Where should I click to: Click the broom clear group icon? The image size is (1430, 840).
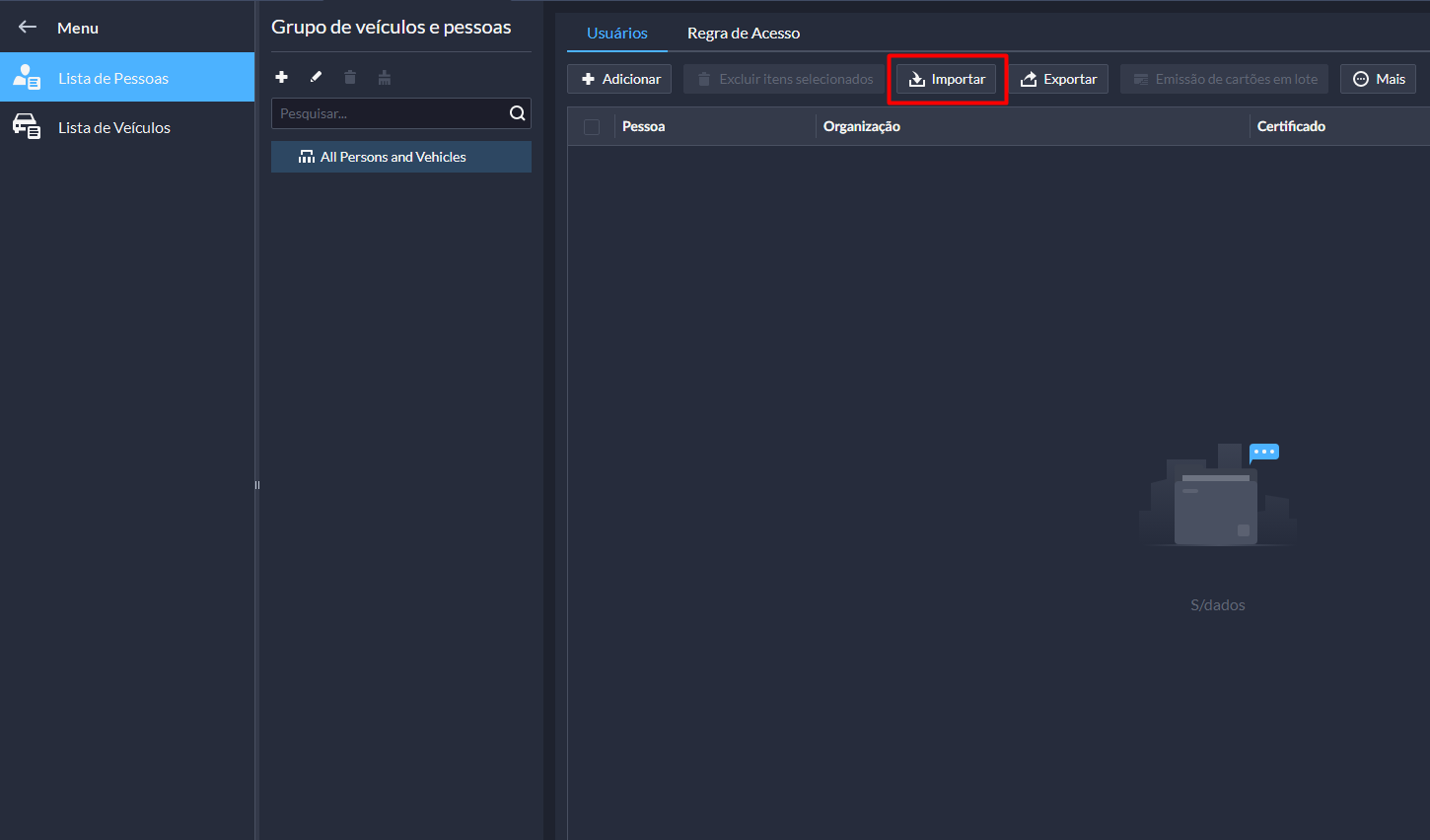click(385, 77)
